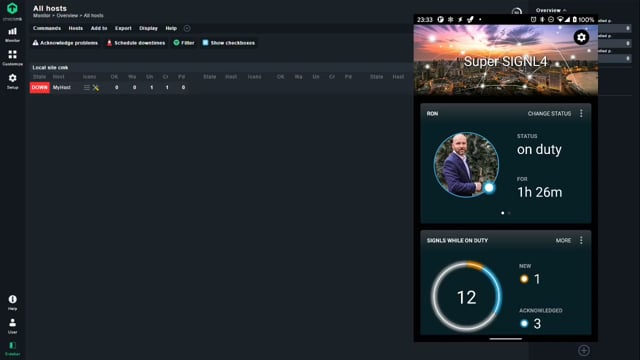
Task: Tap MORE in Signls While On Duty card
Action: click(563, 240)
